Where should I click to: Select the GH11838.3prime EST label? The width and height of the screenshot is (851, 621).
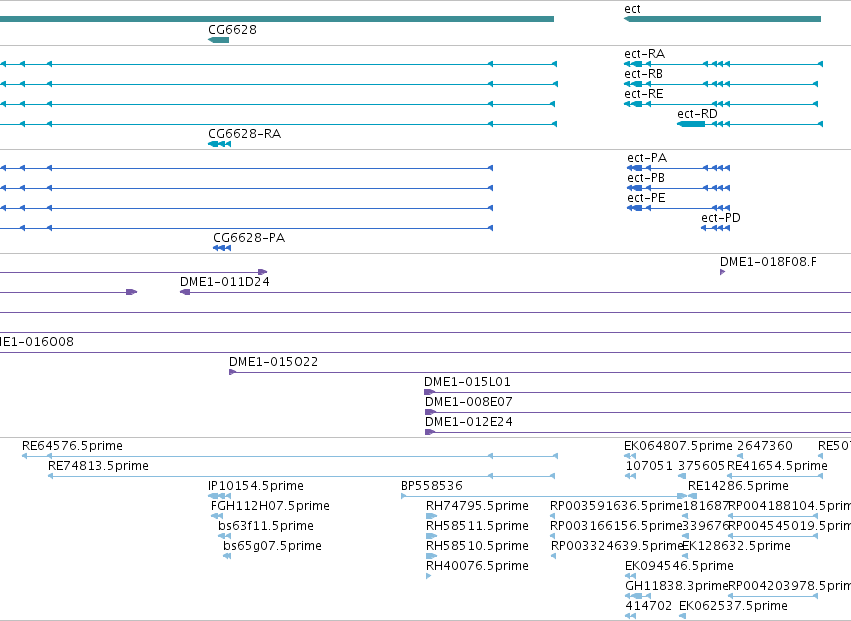(676, 586)
